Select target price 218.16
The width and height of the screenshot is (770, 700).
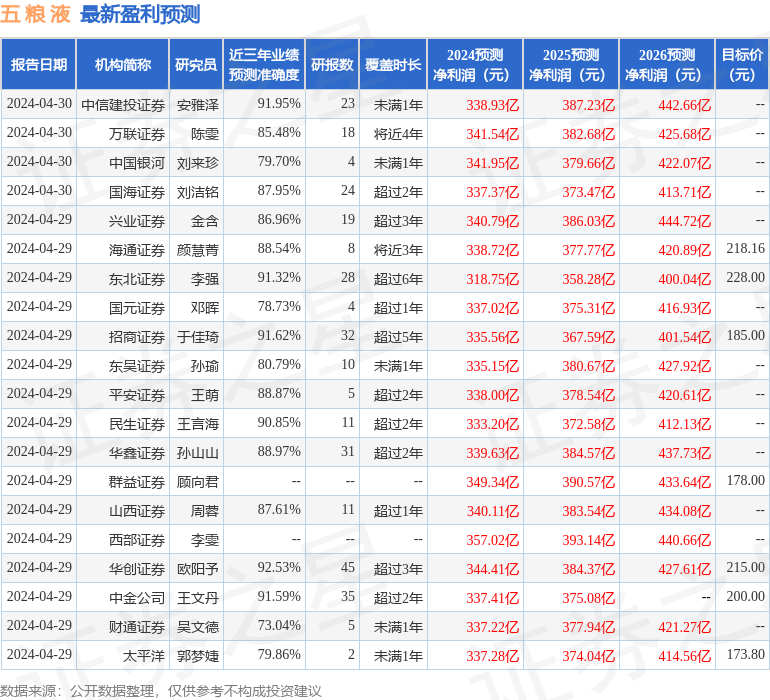click(x=745, y=249)
